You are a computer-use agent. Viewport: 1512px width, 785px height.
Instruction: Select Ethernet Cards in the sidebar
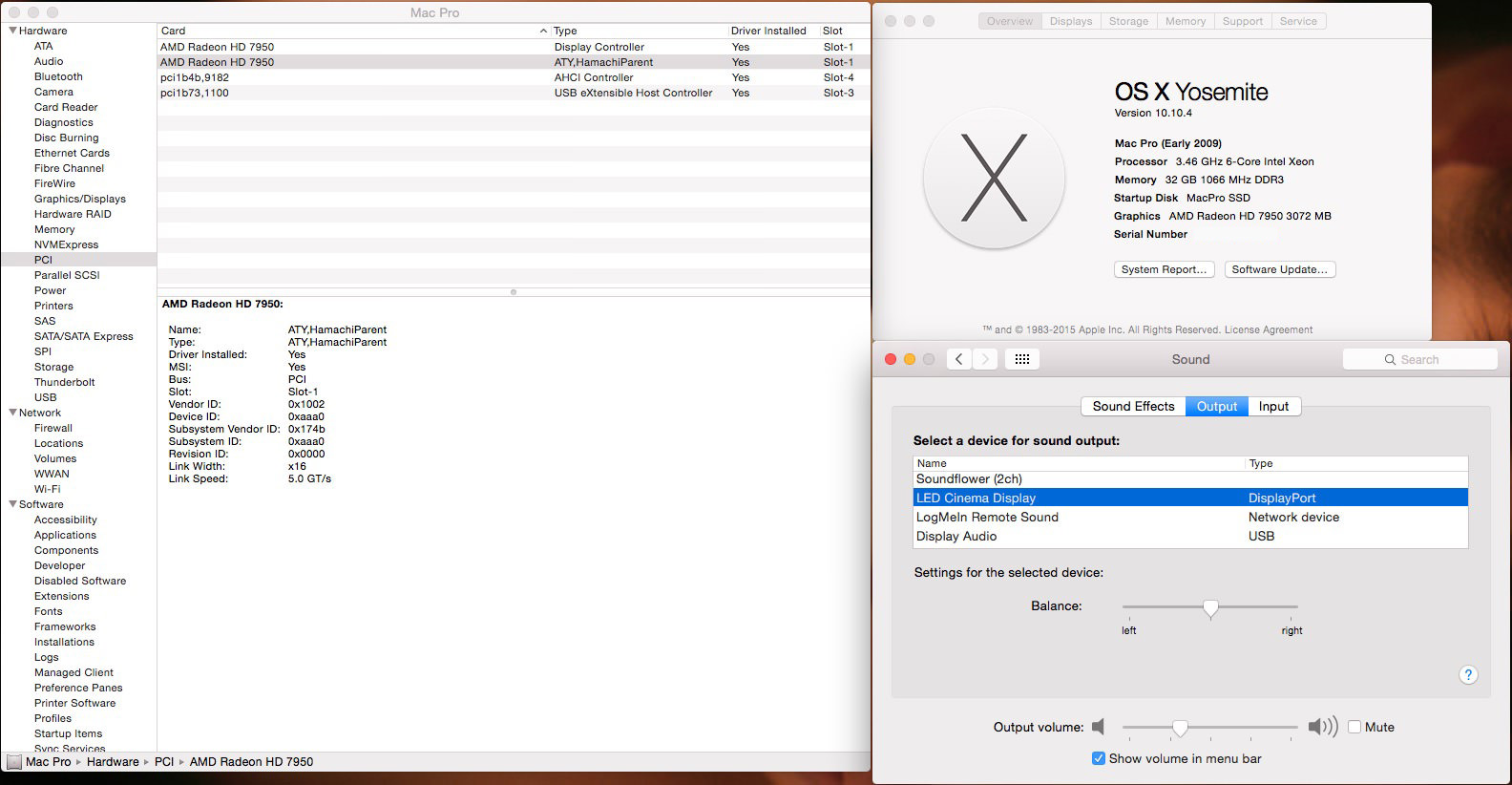tap(72, 153)
